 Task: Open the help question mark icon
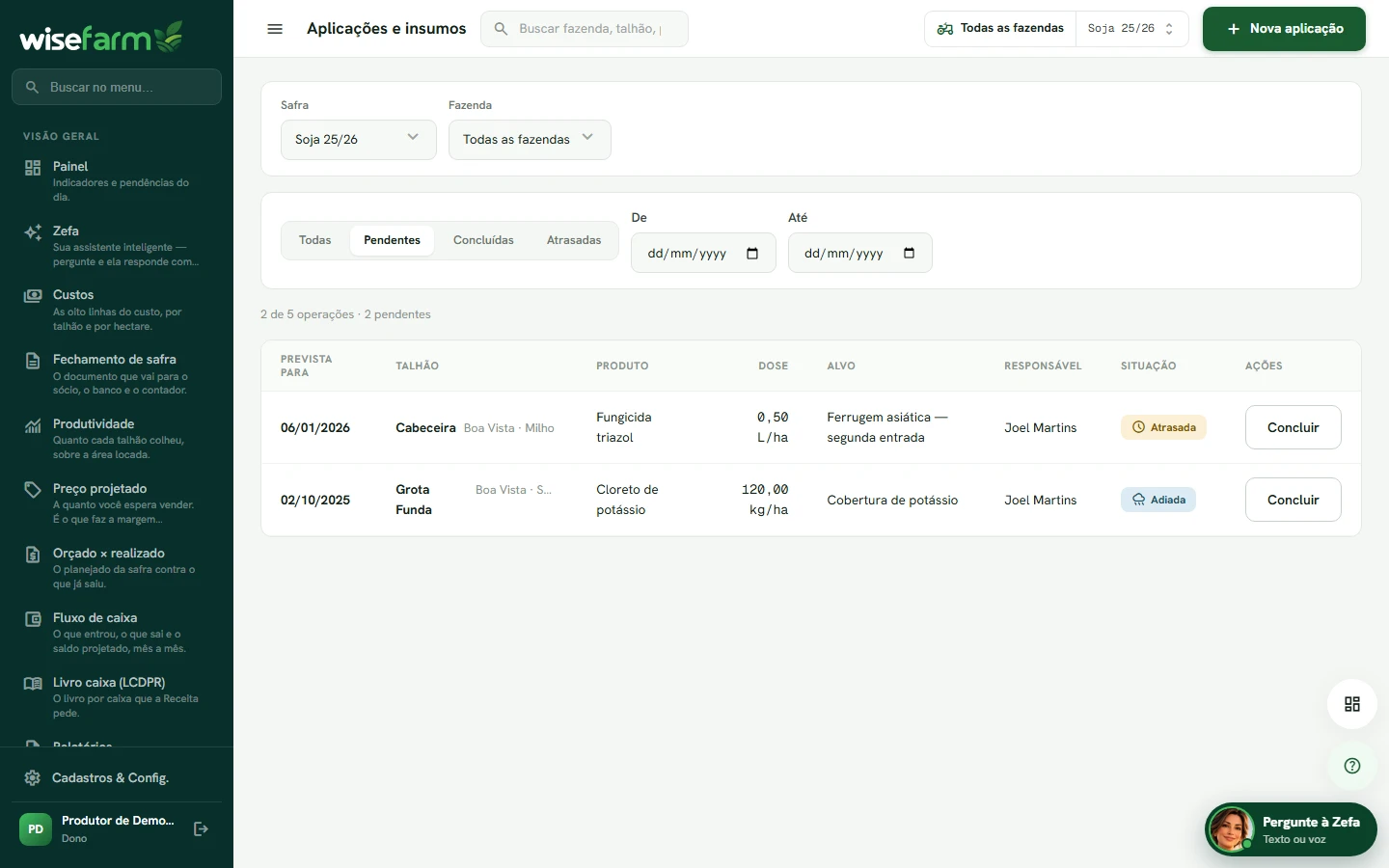point(1352,766)
